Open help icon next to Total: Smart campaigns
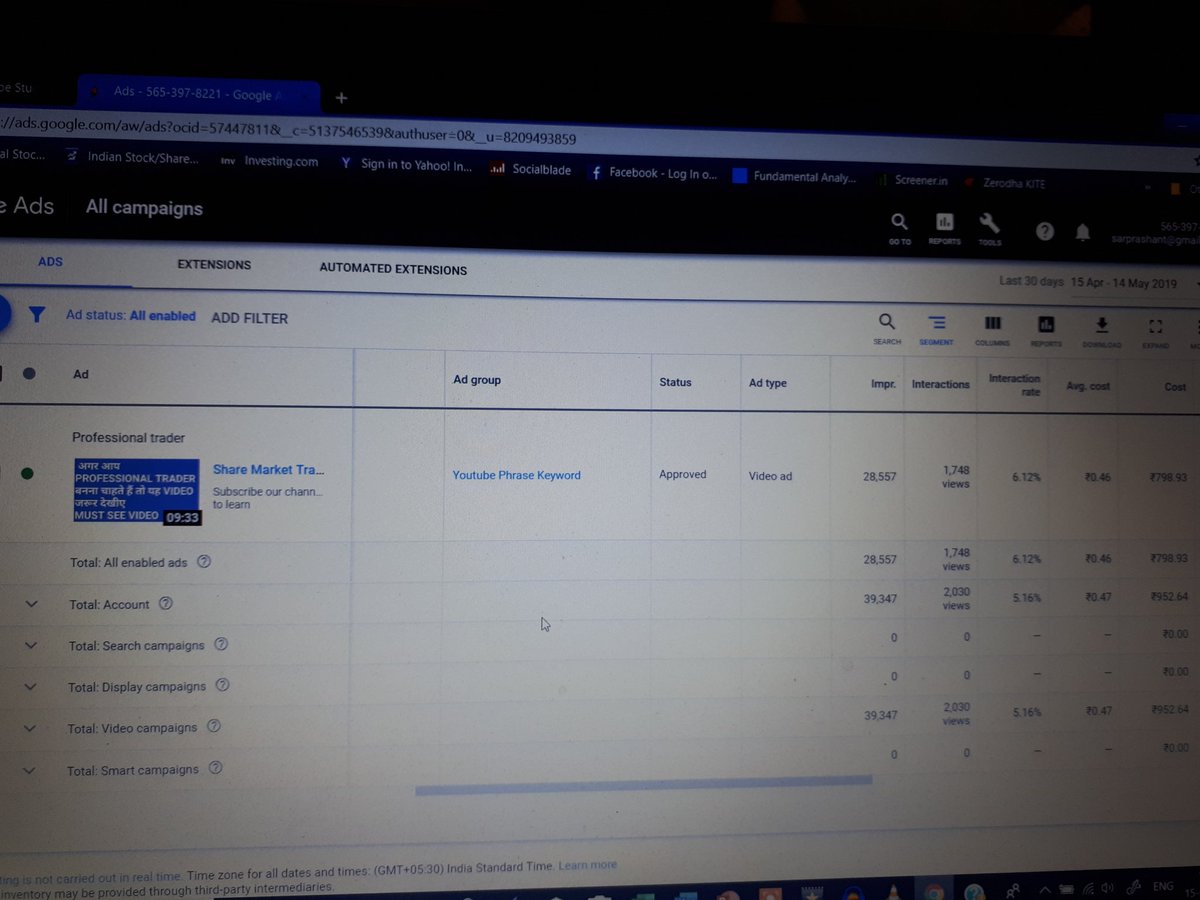 [x=215, y=768]
